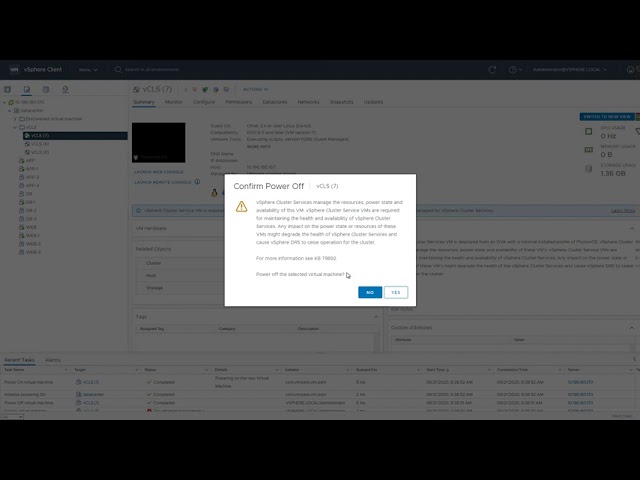This screenshot has height=480, width=640.
Task: Click the VMware vm logo
Action: (x=14, y=70)
